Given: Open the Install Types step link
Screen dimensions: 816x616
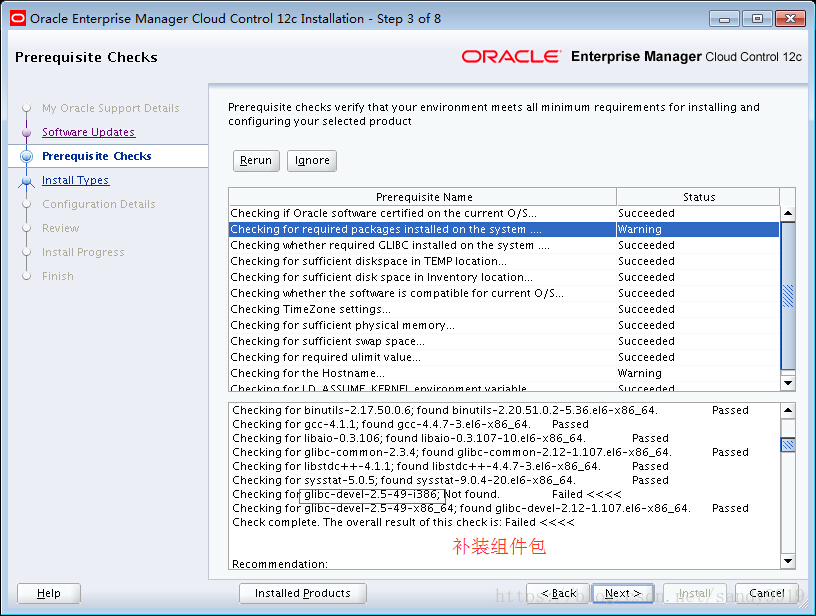Looking at the screenshot, I should (75, 180).
